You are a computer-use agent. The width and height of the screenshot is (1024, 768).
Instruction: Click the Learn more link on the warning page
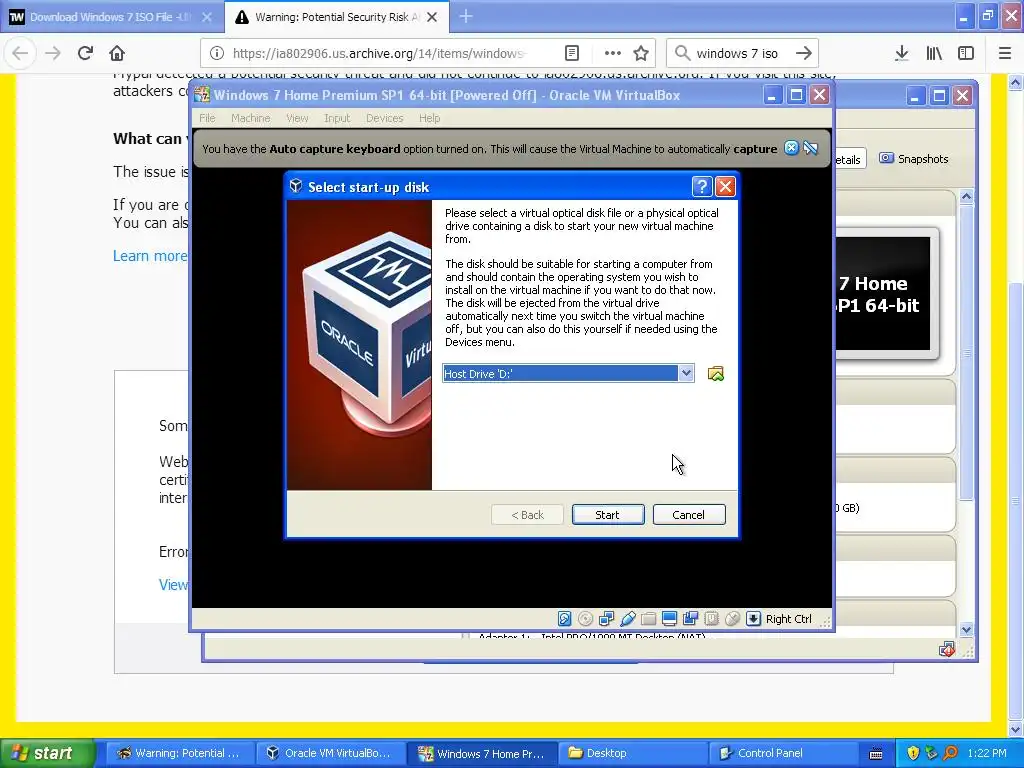[150, 255]
